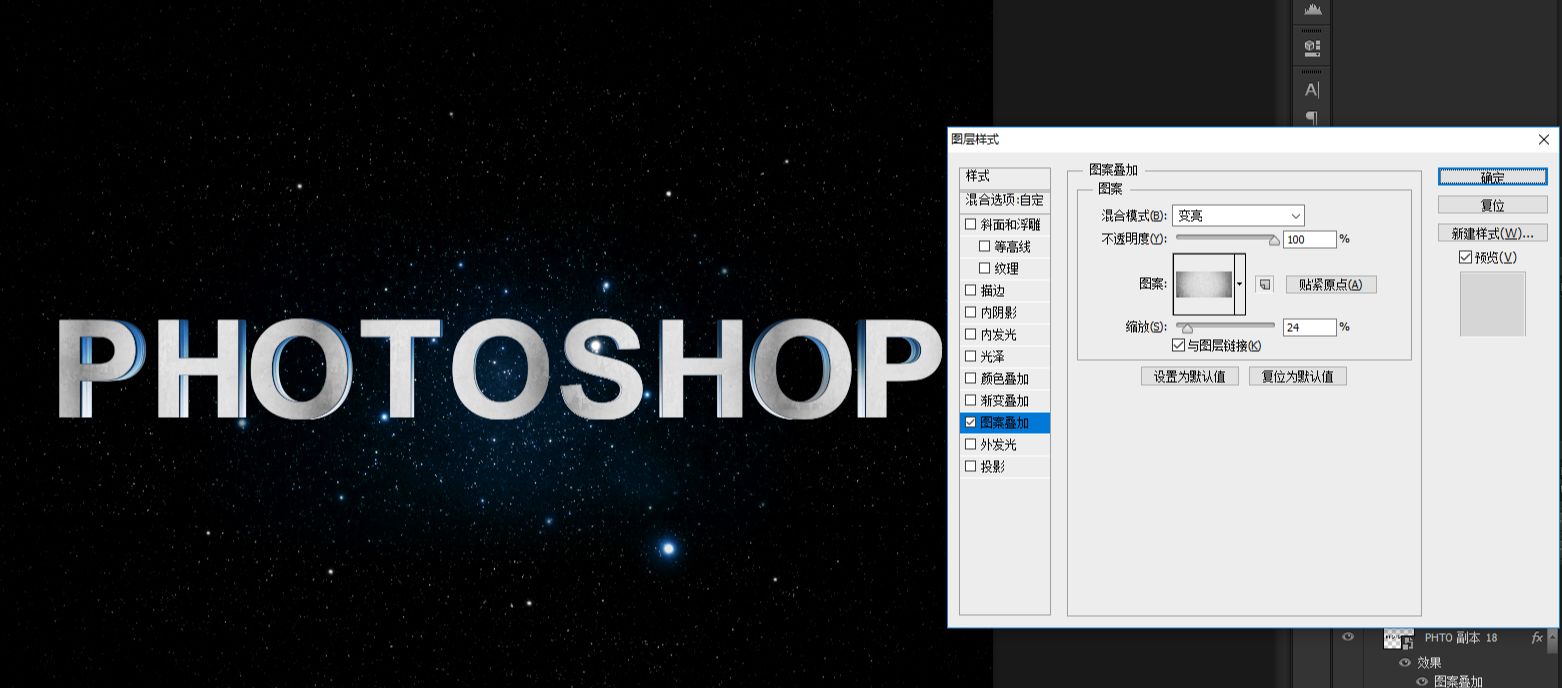Click the 效果 label in layers panel
Screen dimensions: 1562x688
click(1430, 662)
